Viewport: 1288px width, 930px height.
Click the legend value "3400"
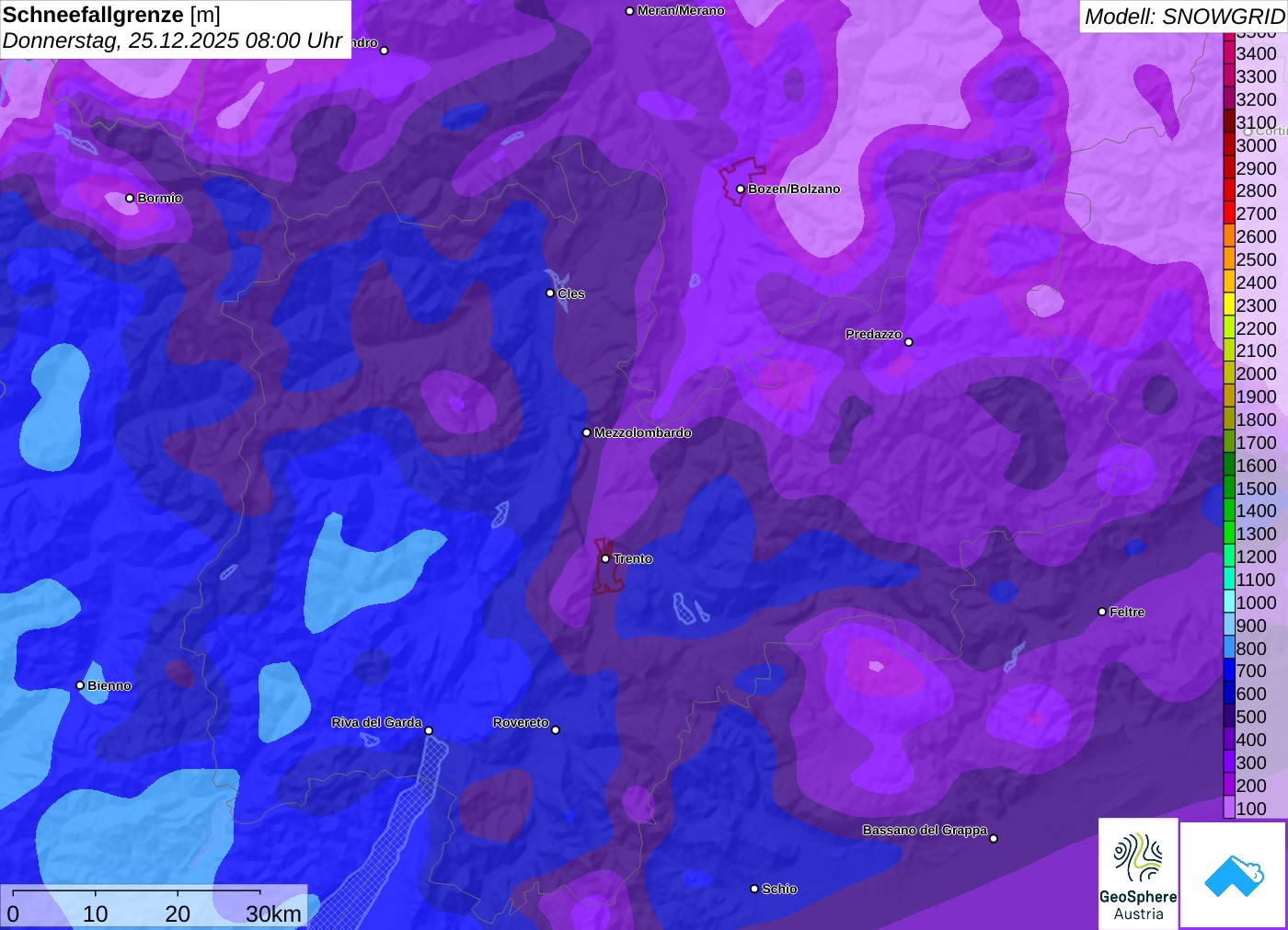pos(1257,53)
